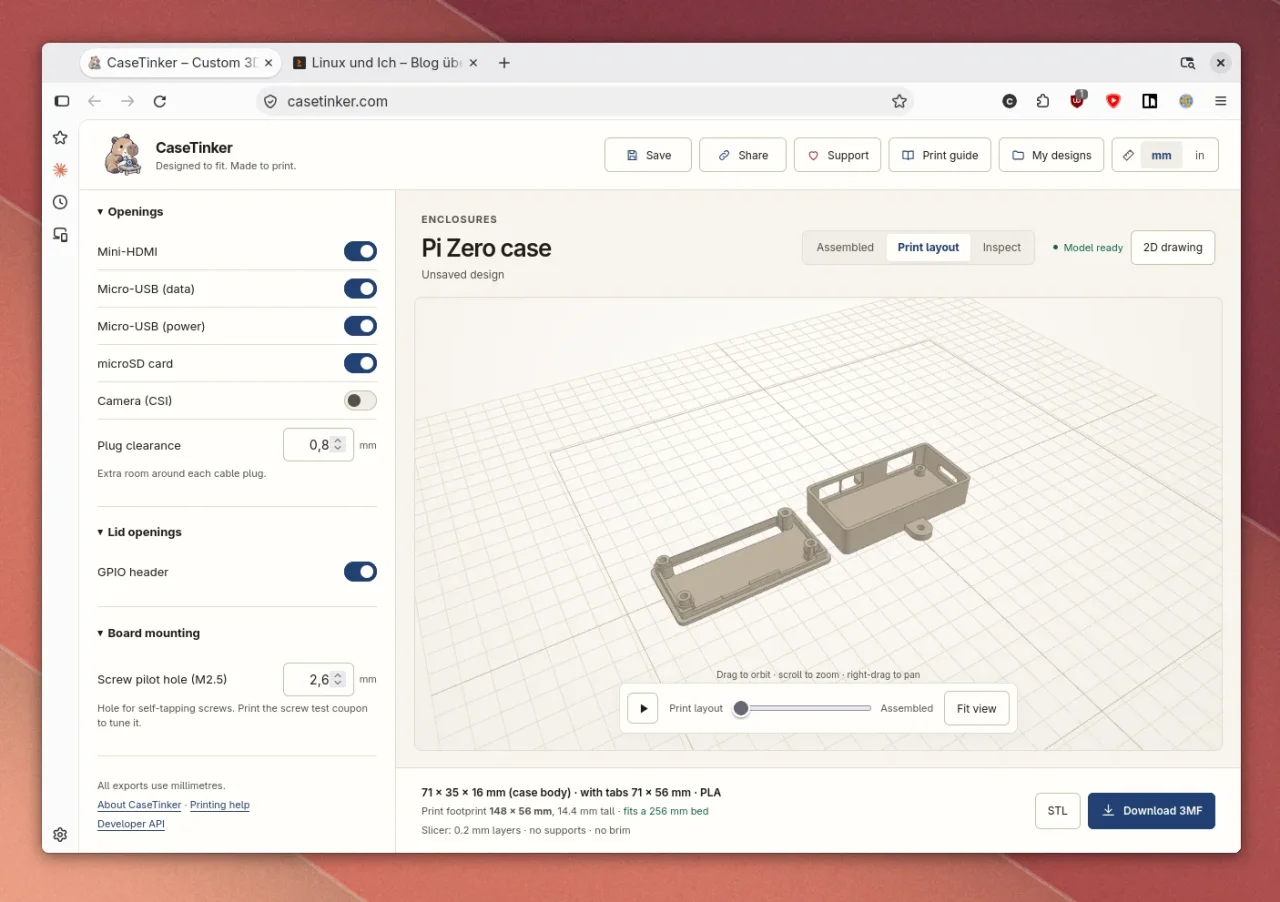Select the Print layout view tab
This screenshot has width=1280, height=902.
pos(928,247)
